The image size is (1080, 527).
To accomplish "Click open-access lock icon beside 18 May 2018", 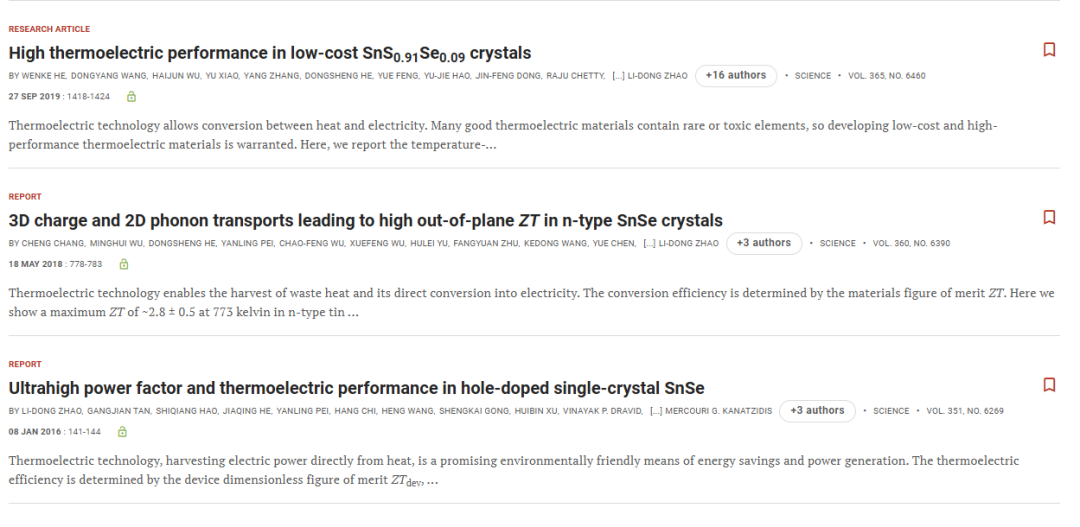I will (x=124, y=264).
